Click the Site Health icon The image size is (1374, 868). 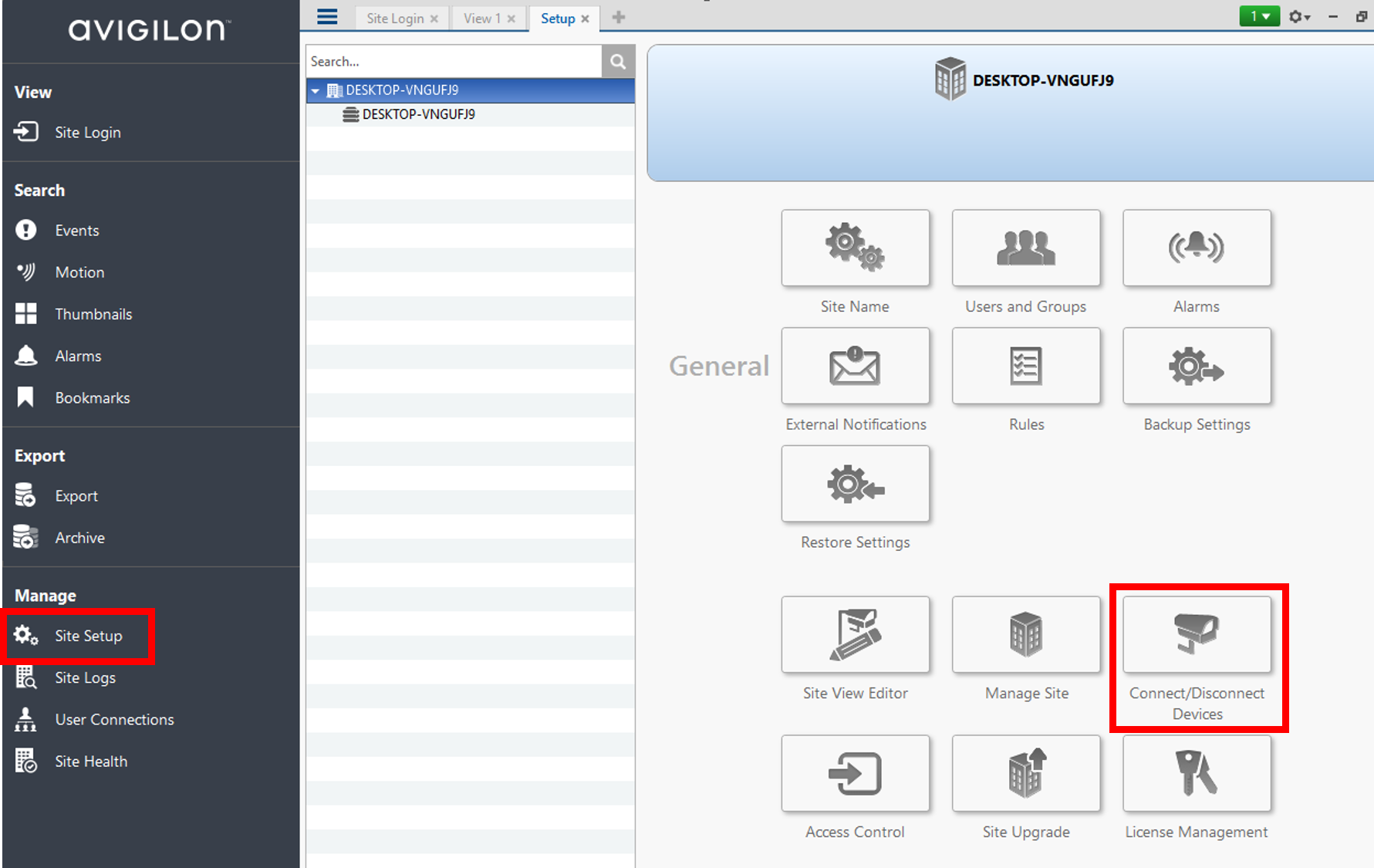(x=25, y=761)
